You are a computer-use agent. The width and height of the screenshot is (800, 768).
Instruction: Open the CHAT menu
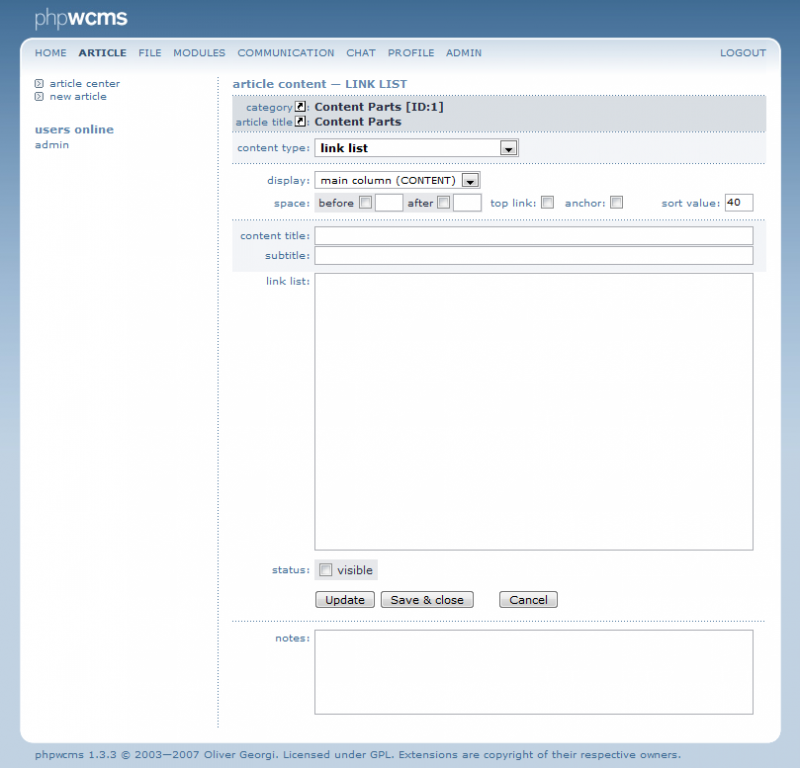click(361, 53)
